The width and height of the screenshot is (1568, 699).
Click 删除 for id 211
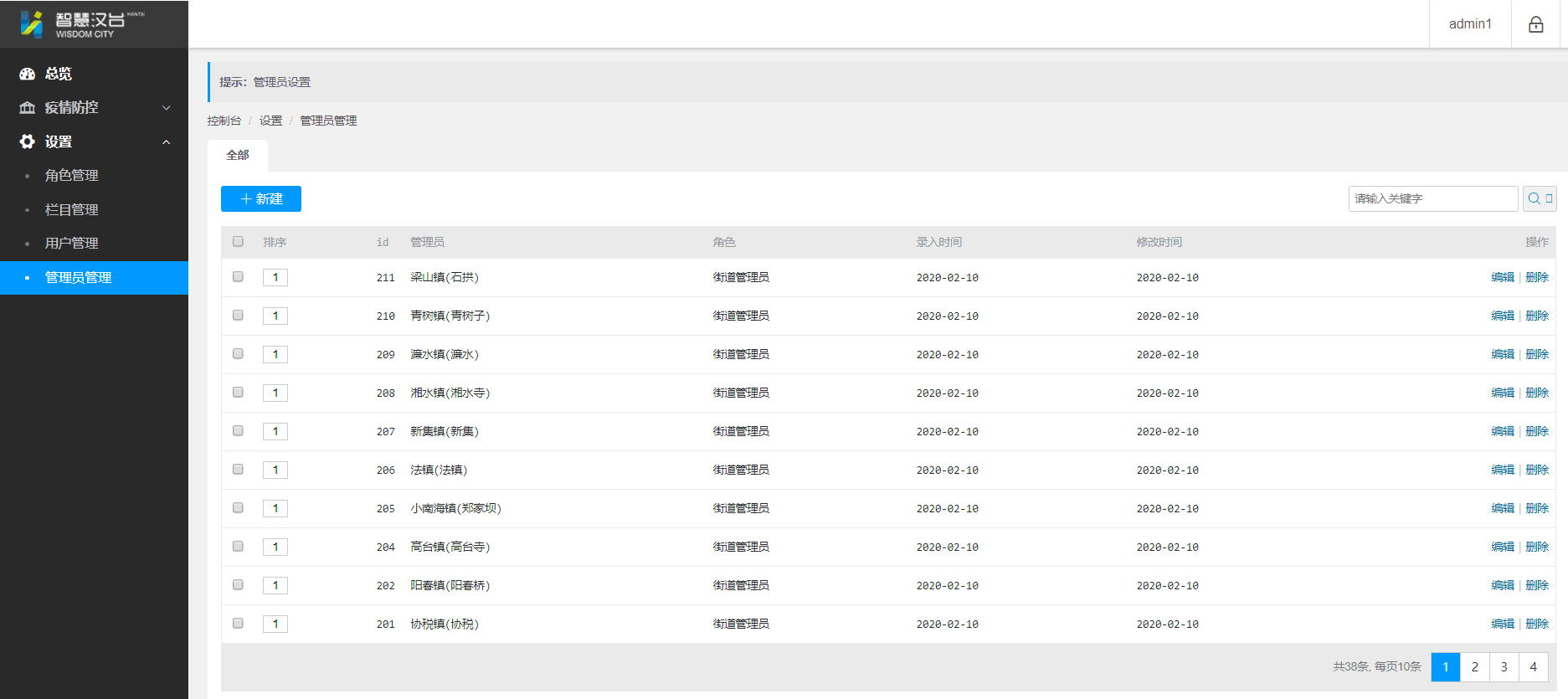click(1537, 277)
